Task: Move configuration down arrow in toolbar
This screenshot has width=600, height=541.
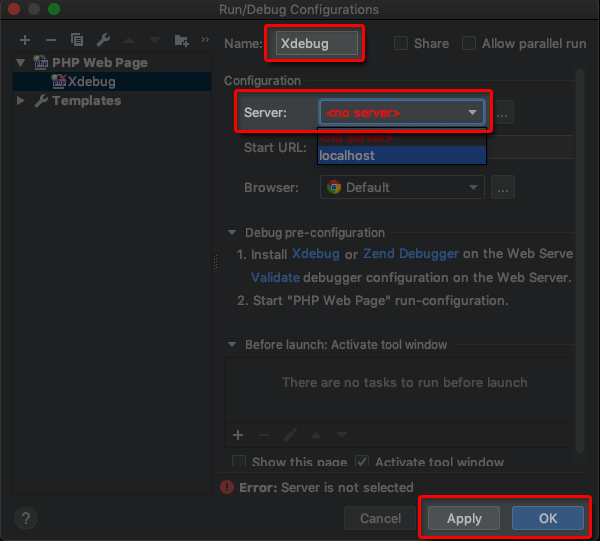Action: (x=155, y=40)
